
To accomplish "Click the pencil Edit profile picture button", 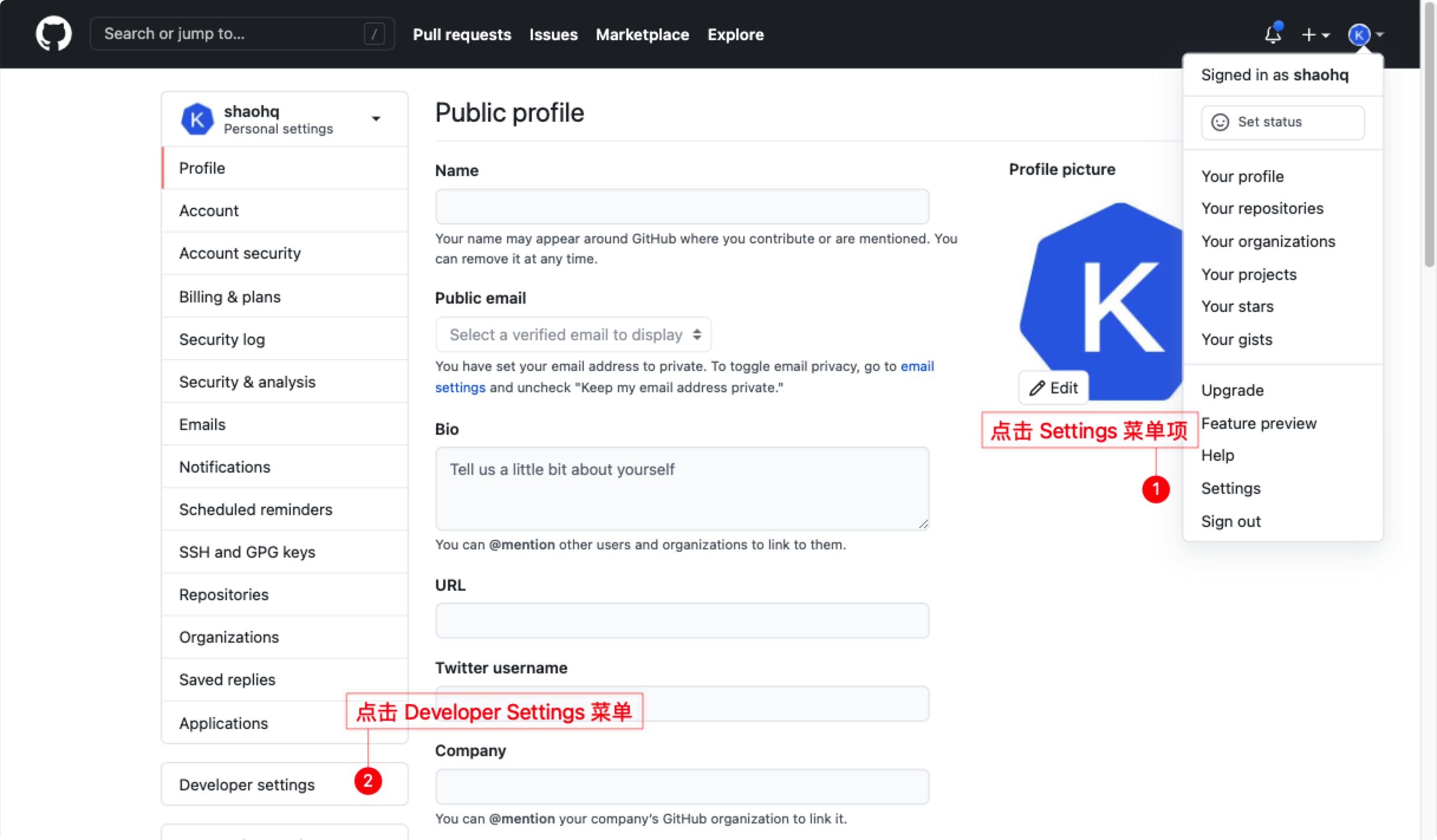I will coord(1054,388).
